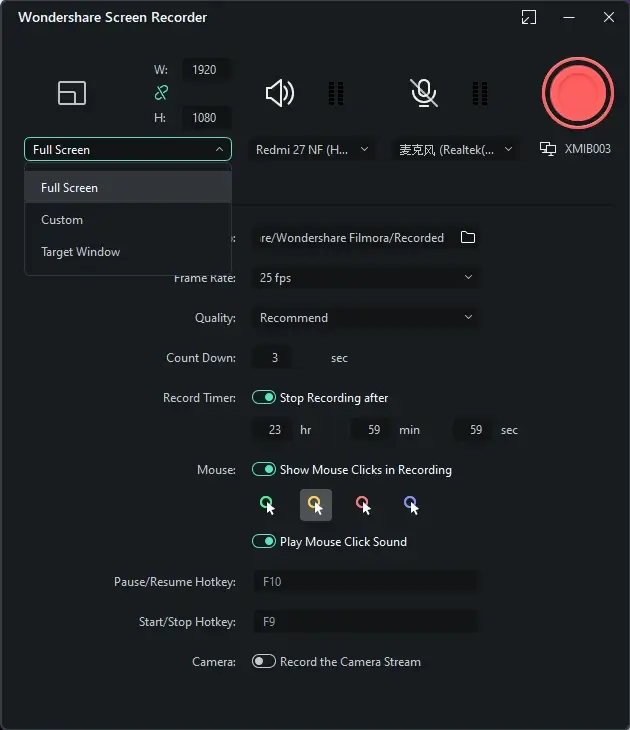This screenshot has height=730, width=630.
Task: Open the 25 fps Frame Rate dropdown
Action: 366,277
